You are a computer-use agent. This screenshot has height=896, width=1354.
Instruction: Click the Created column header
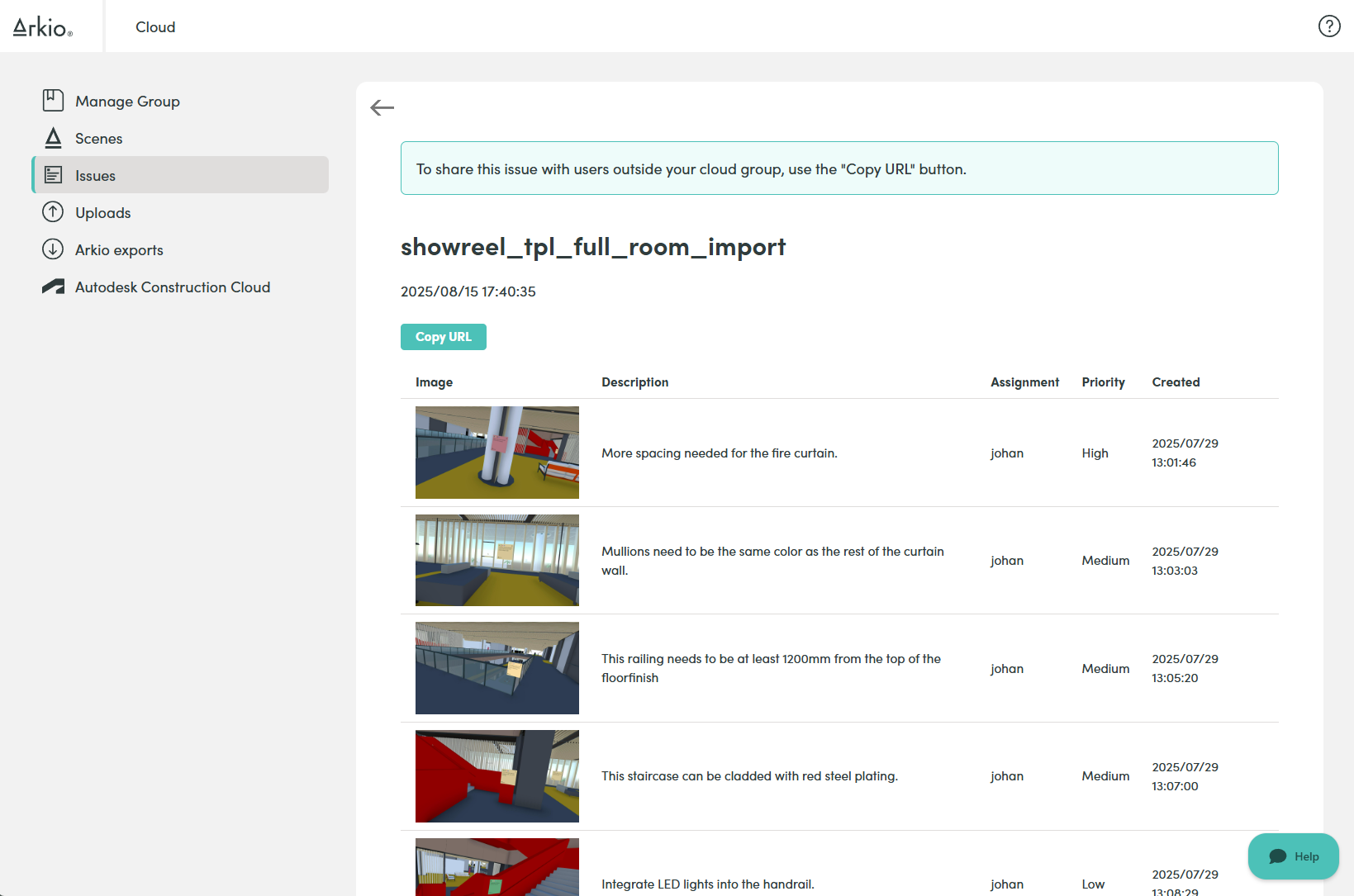1176,382
